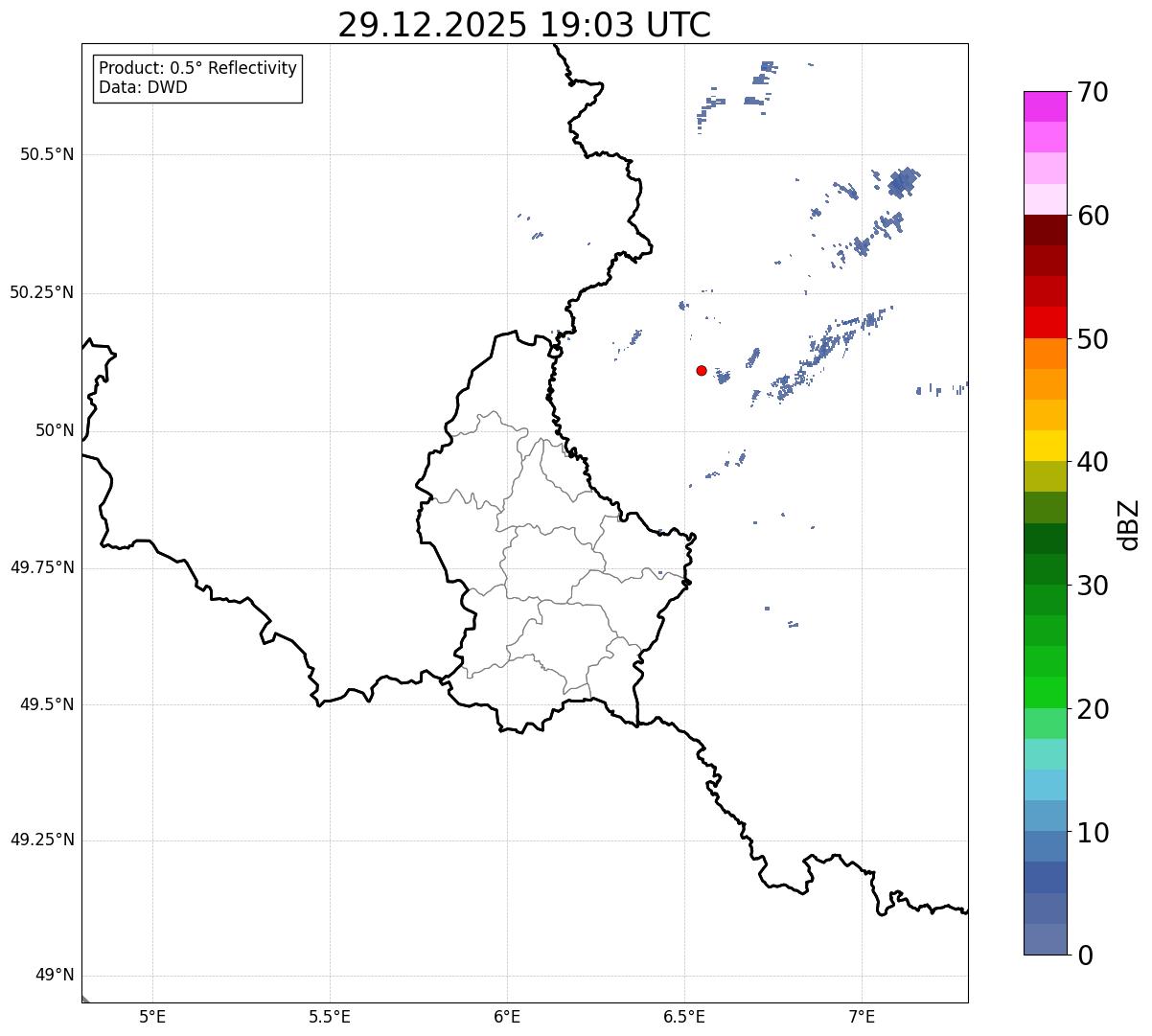Viewport: 1152px width, 1036px height.
Task: Click the 6.5°E longitude label
Action: pos(684,1017)
